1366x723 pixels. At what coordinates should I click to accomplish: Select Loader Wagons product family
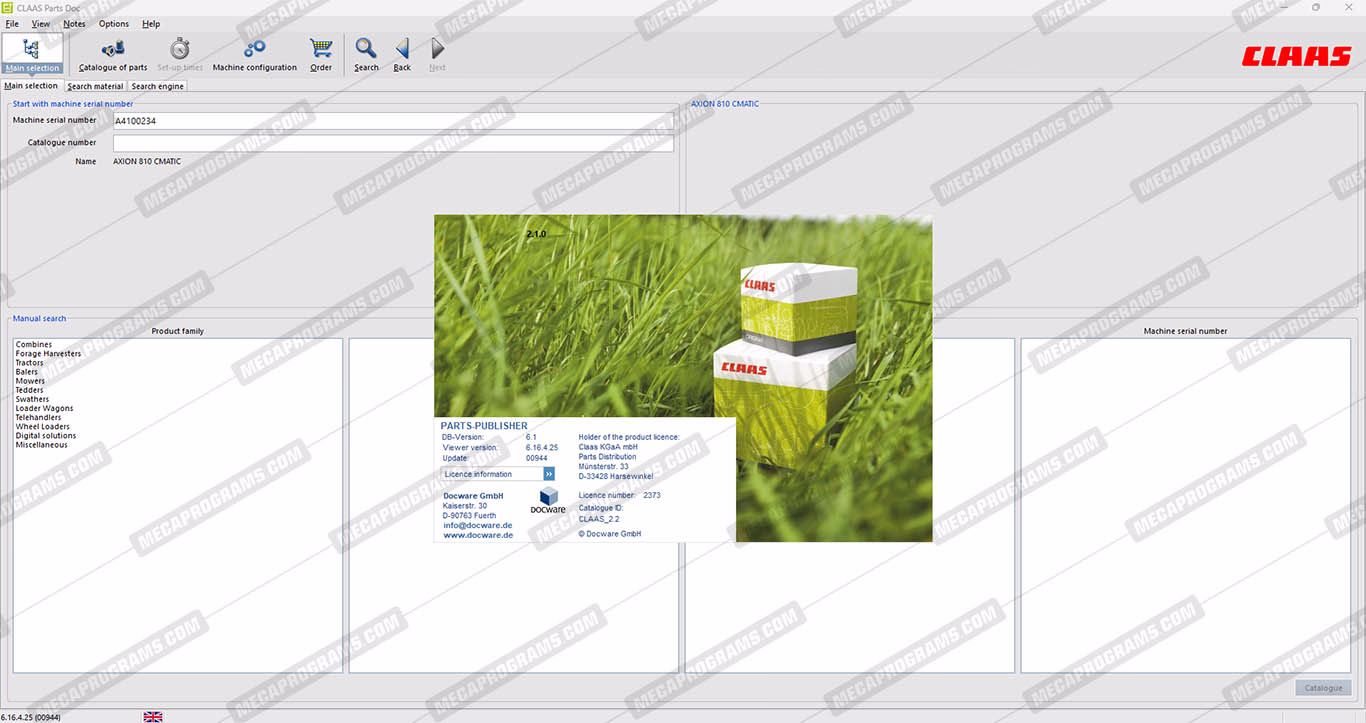click(44, 408)
